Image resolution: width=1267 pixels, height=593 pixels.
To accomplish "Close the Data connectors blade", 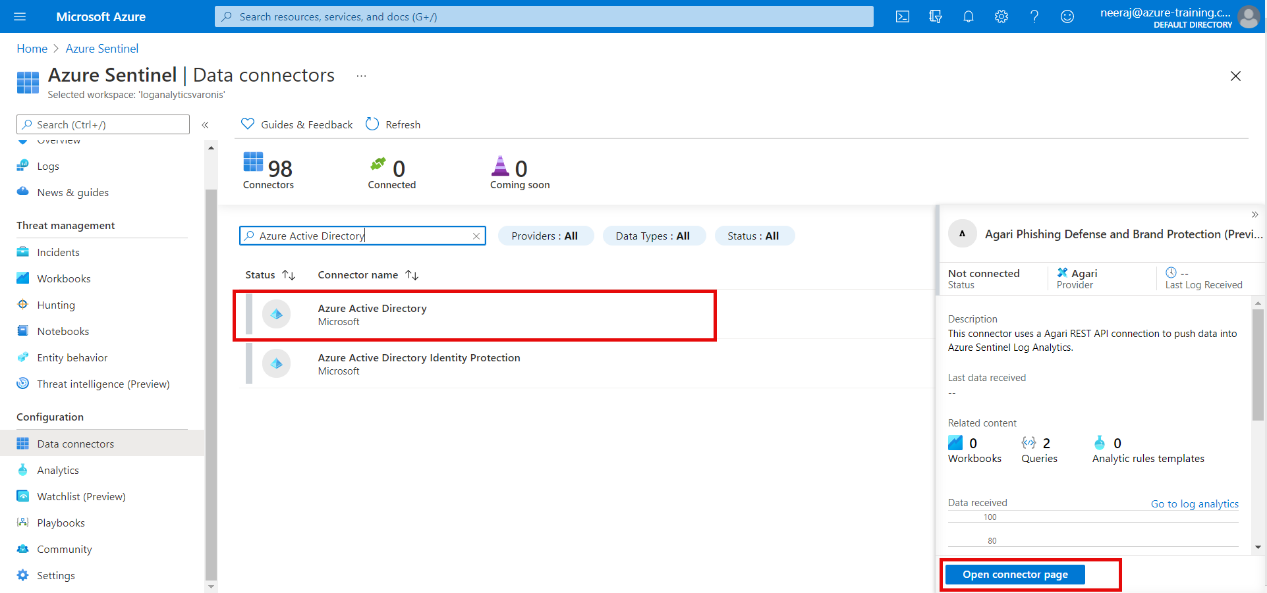I will click(x=1236, y=76).
